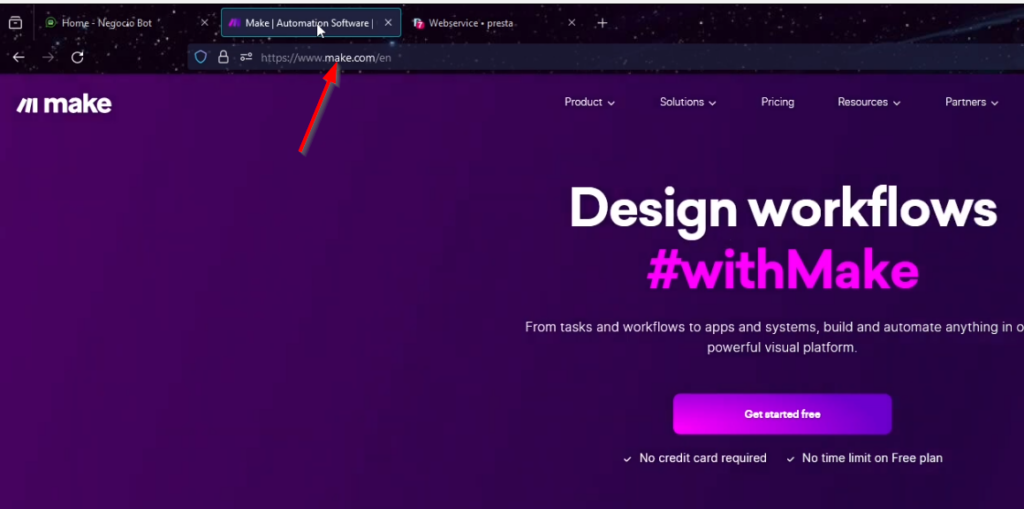Click the 'No credit card required' text
The width and height of the screenshot is (1024, 509).
pos(703,458)
